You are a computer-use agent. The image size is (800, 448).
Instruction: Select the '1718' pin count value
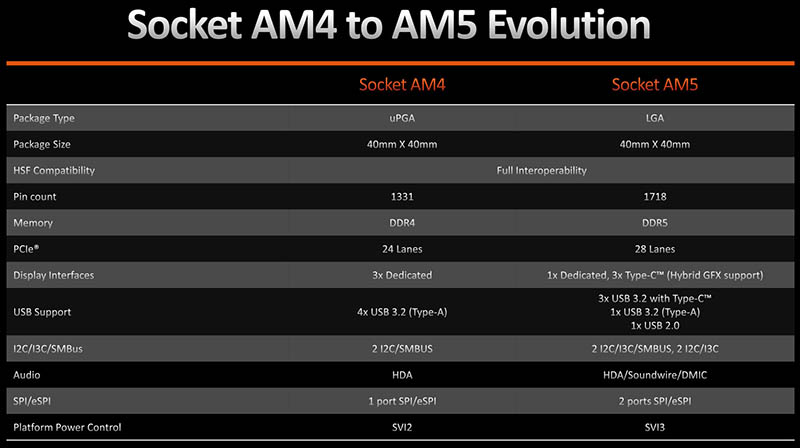pos(655,196)
